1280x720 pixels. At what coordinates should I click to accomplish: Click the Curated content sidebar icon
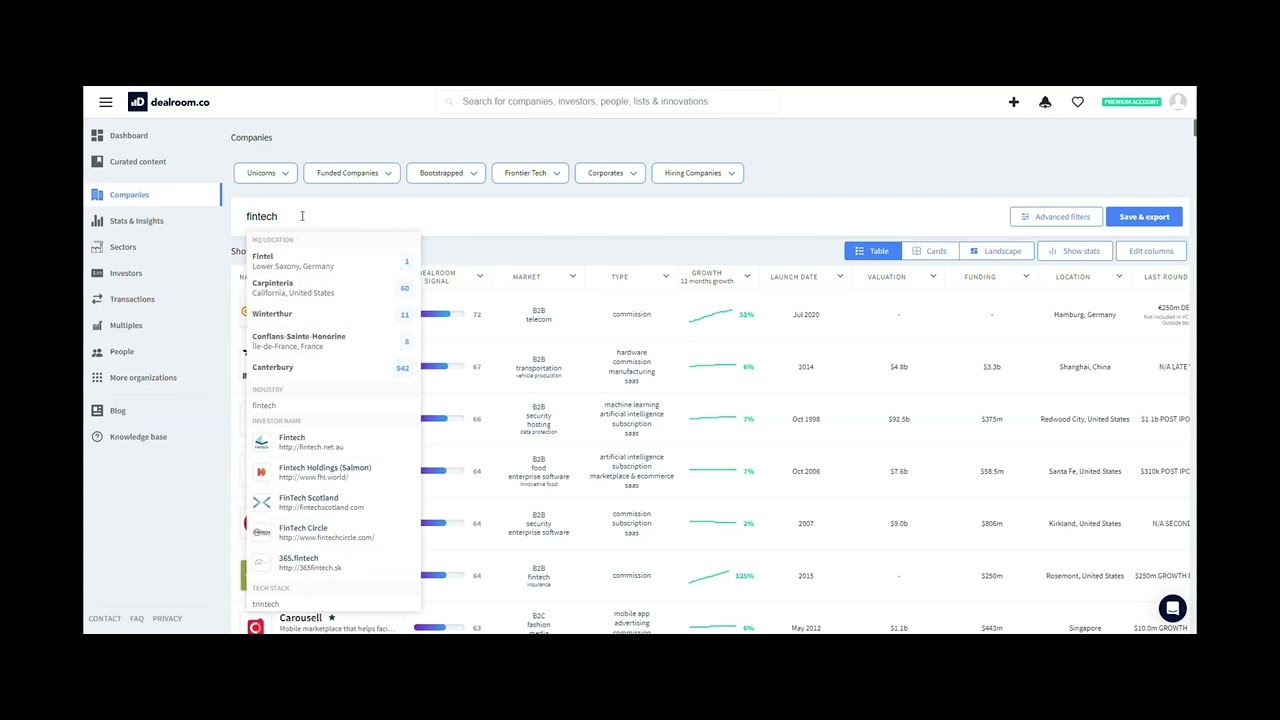[x=97, y=161]
